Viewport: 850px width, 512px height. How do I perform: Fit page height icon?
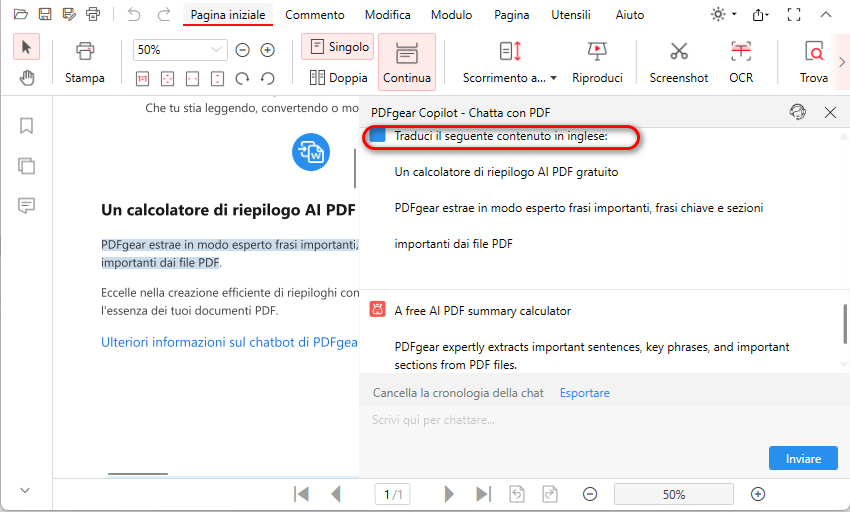point(217,79)
